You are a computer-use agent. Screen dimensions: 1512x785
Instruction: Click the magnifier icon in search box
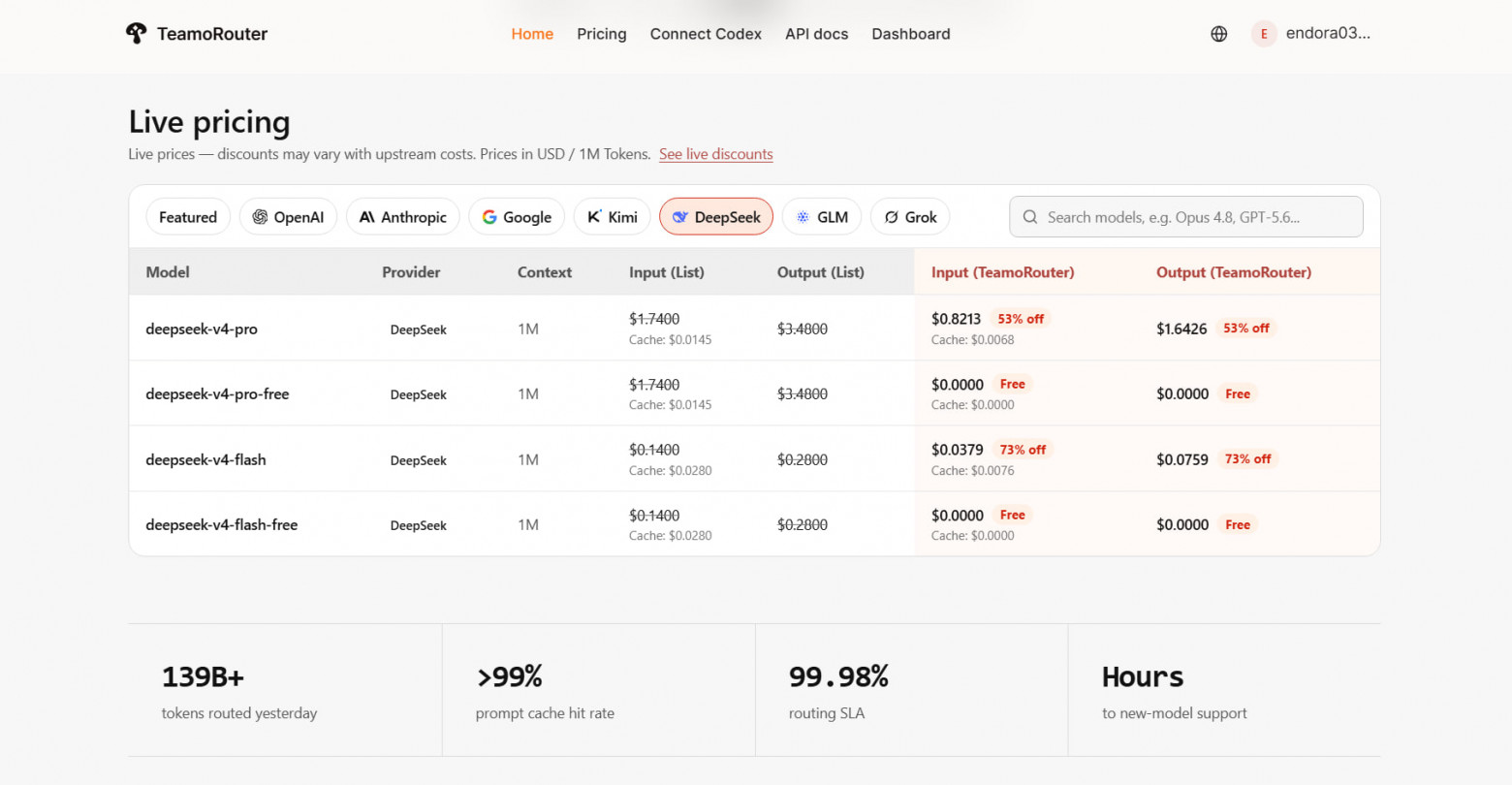1030,217
